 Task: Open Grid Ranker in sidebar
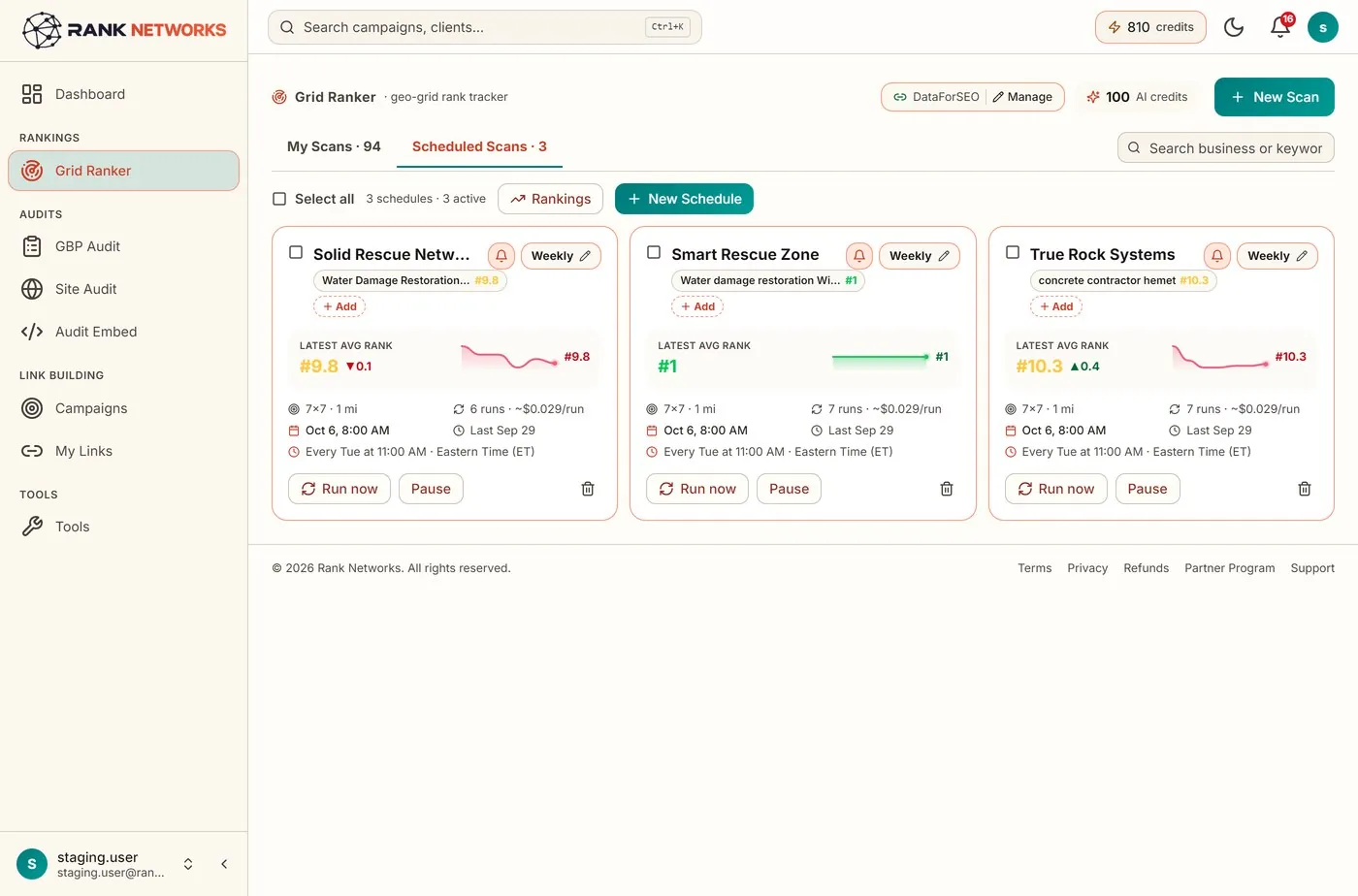[x=123, y=171]
